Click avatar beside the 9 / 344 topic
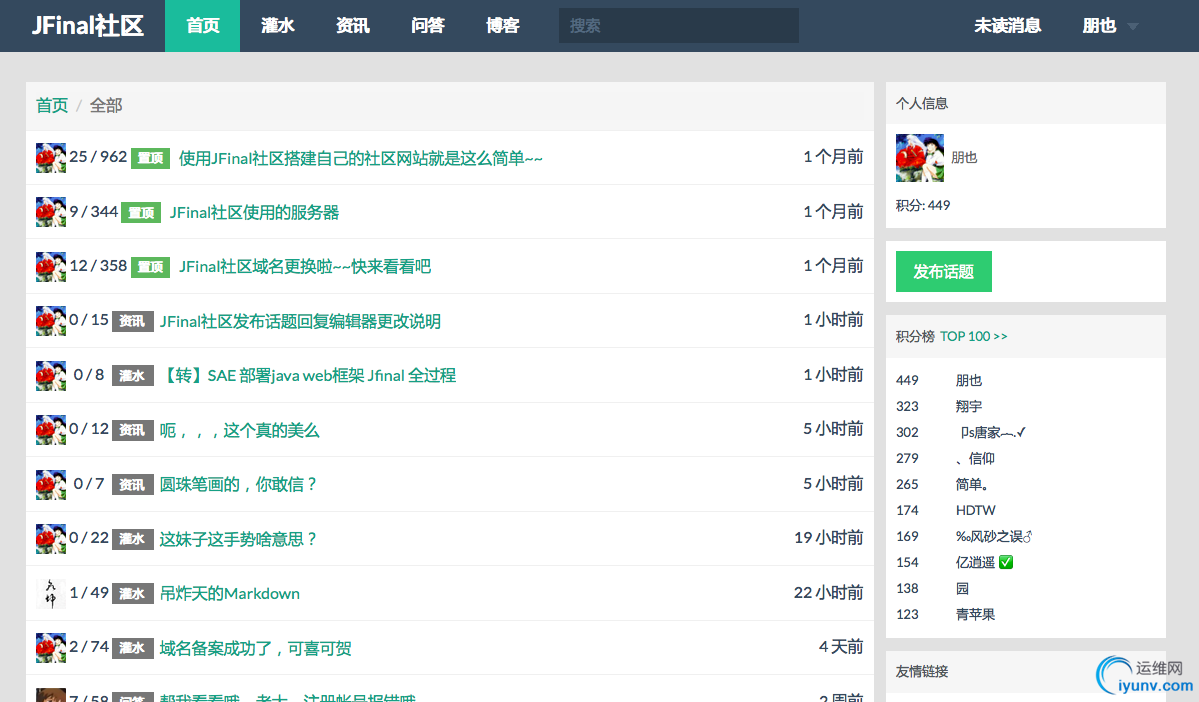Screen dimensions: 1199x702 (x=50, y=212)
